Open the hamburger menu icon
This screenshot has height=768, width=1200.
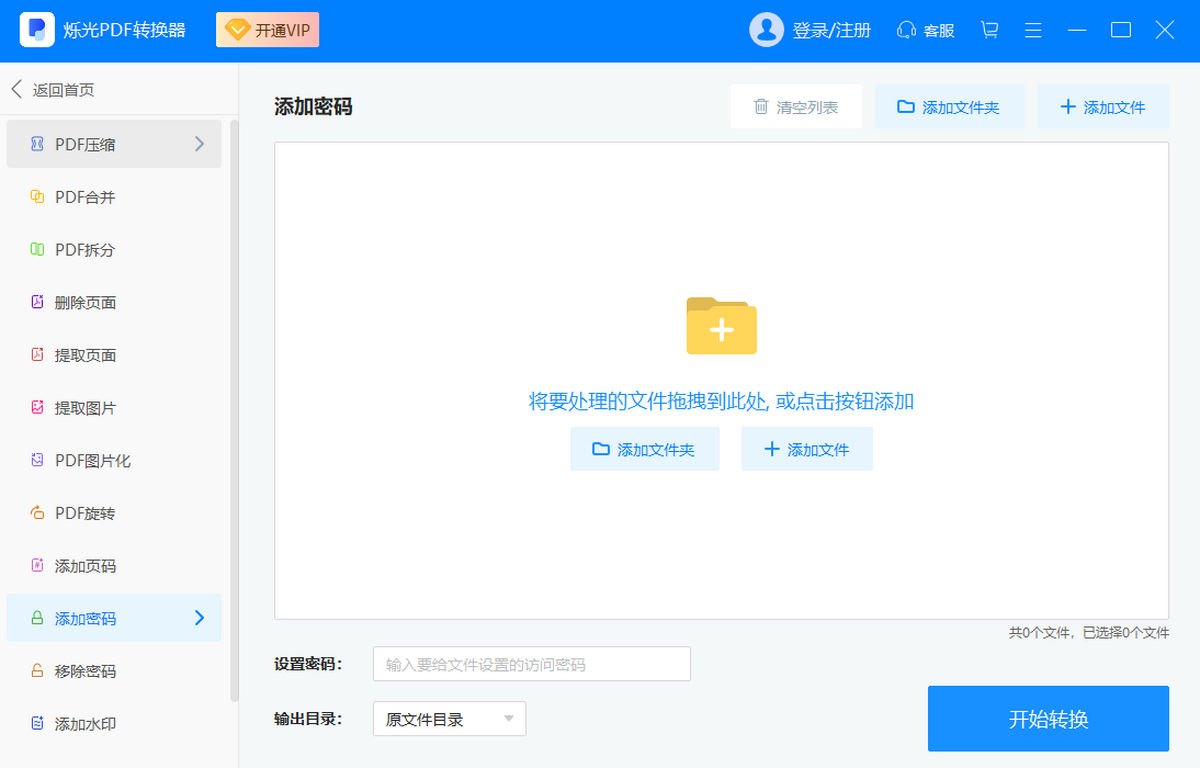(x=1033, y=30)
